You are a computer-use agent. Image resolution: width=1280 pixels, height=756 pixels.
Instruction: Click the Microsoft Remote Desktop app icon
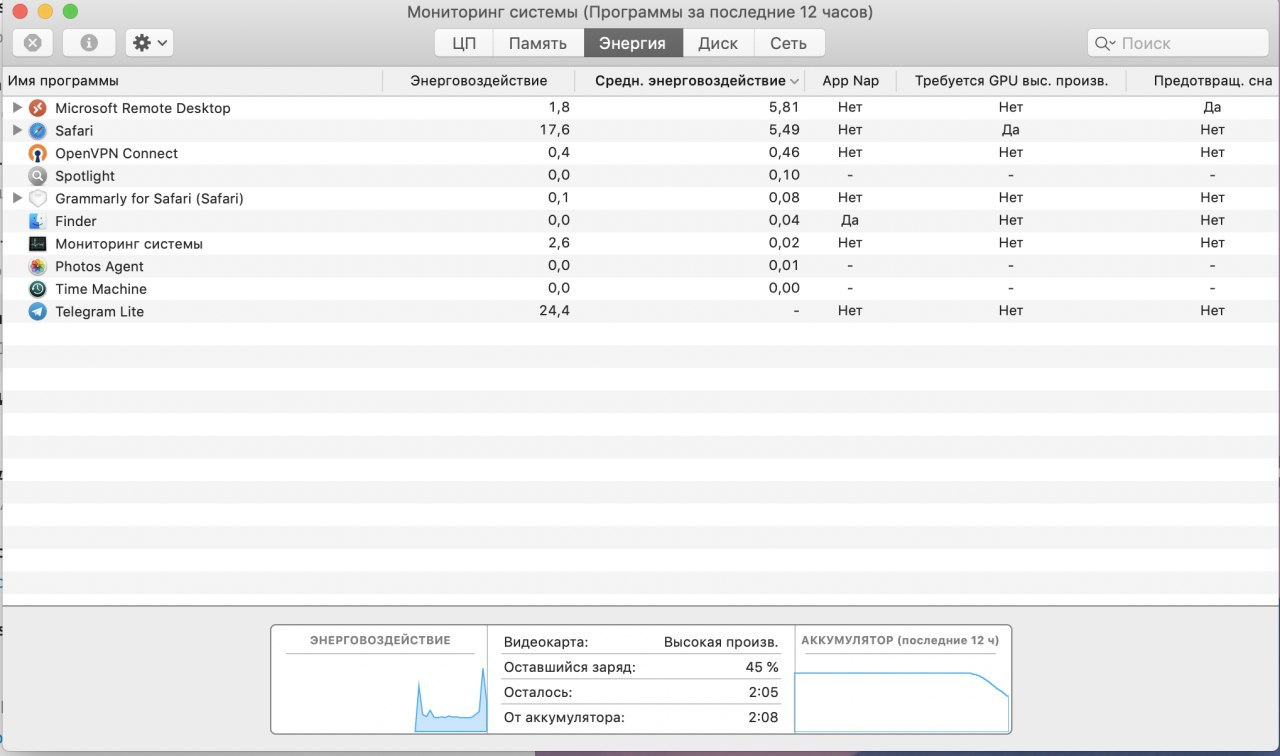37,108
